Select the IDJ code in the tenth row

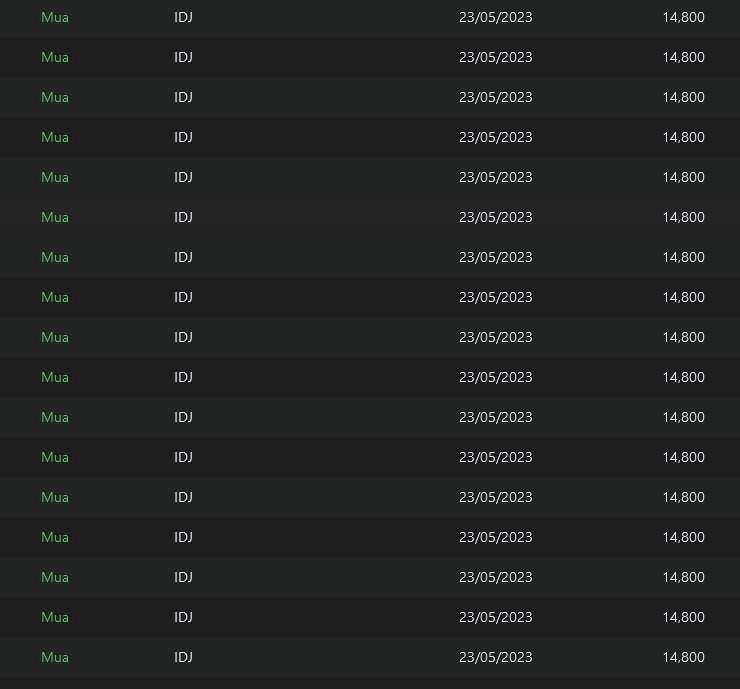point(183,377)
